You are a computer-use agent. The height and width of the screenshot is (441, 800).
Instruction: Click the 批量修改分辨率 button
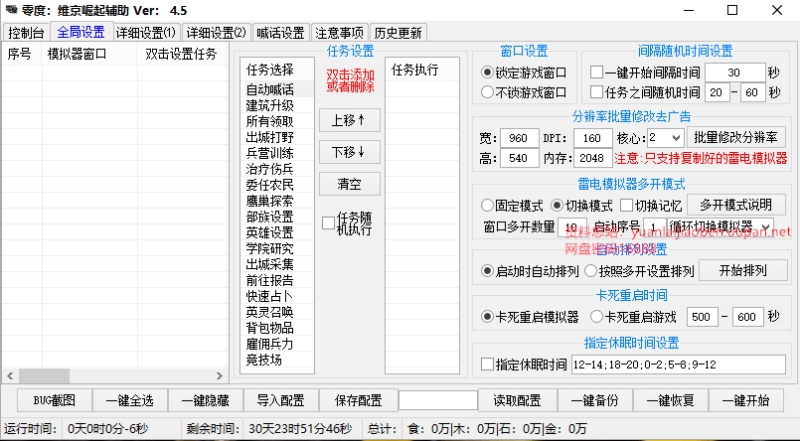click(736, 137)
